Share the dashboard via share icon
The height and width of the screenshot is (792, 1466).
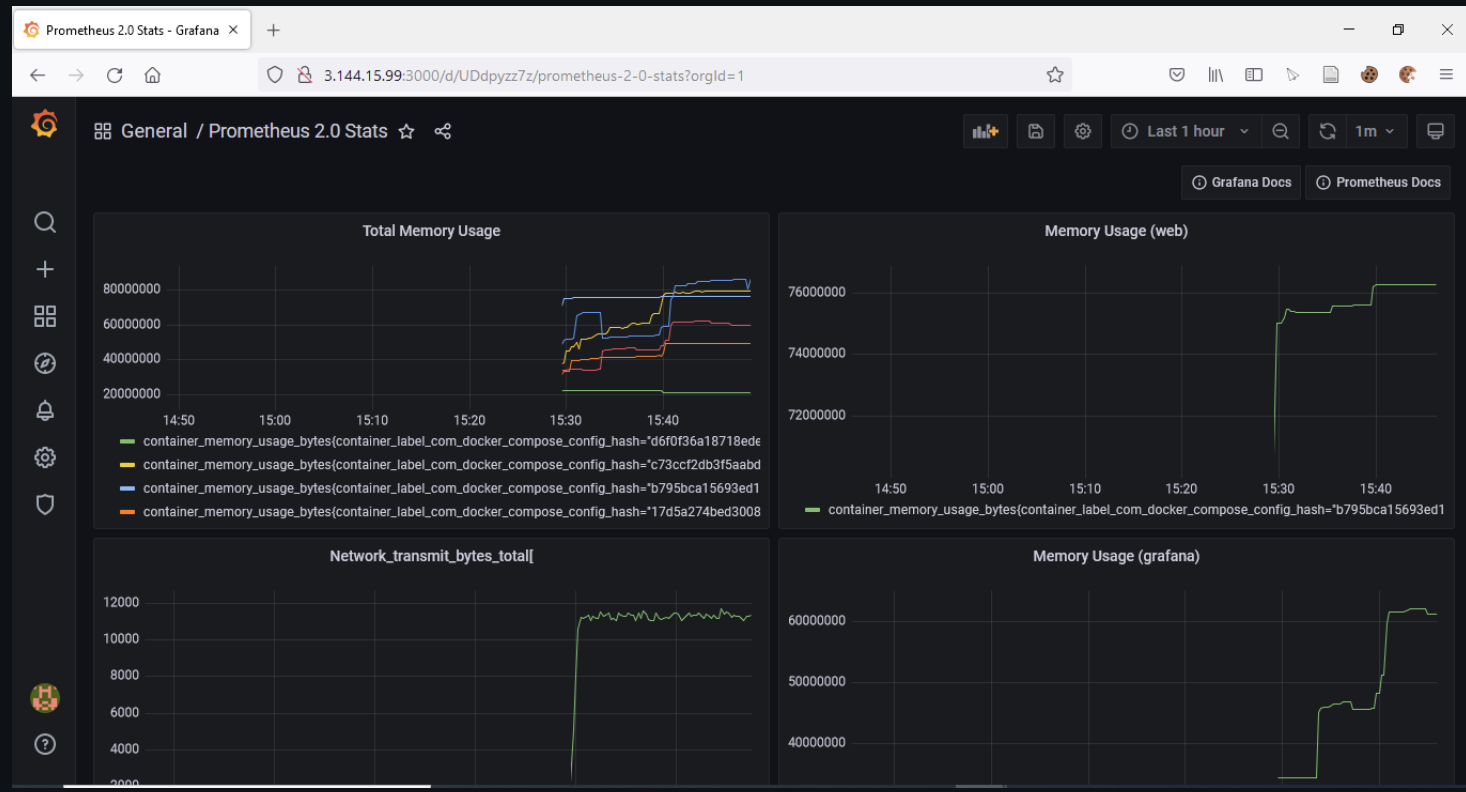[443, 131]
